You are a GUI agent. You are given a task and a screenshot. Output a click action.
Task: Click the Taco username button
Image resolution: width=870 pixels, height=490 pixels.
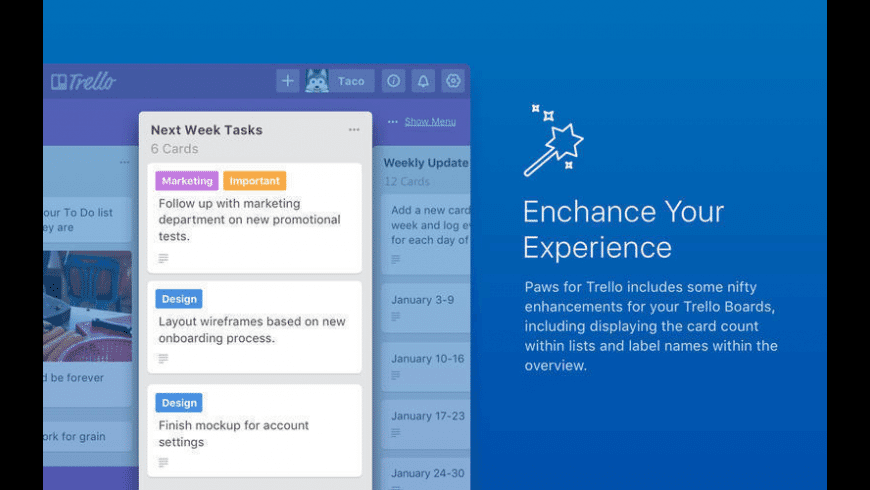pos(351,81)
